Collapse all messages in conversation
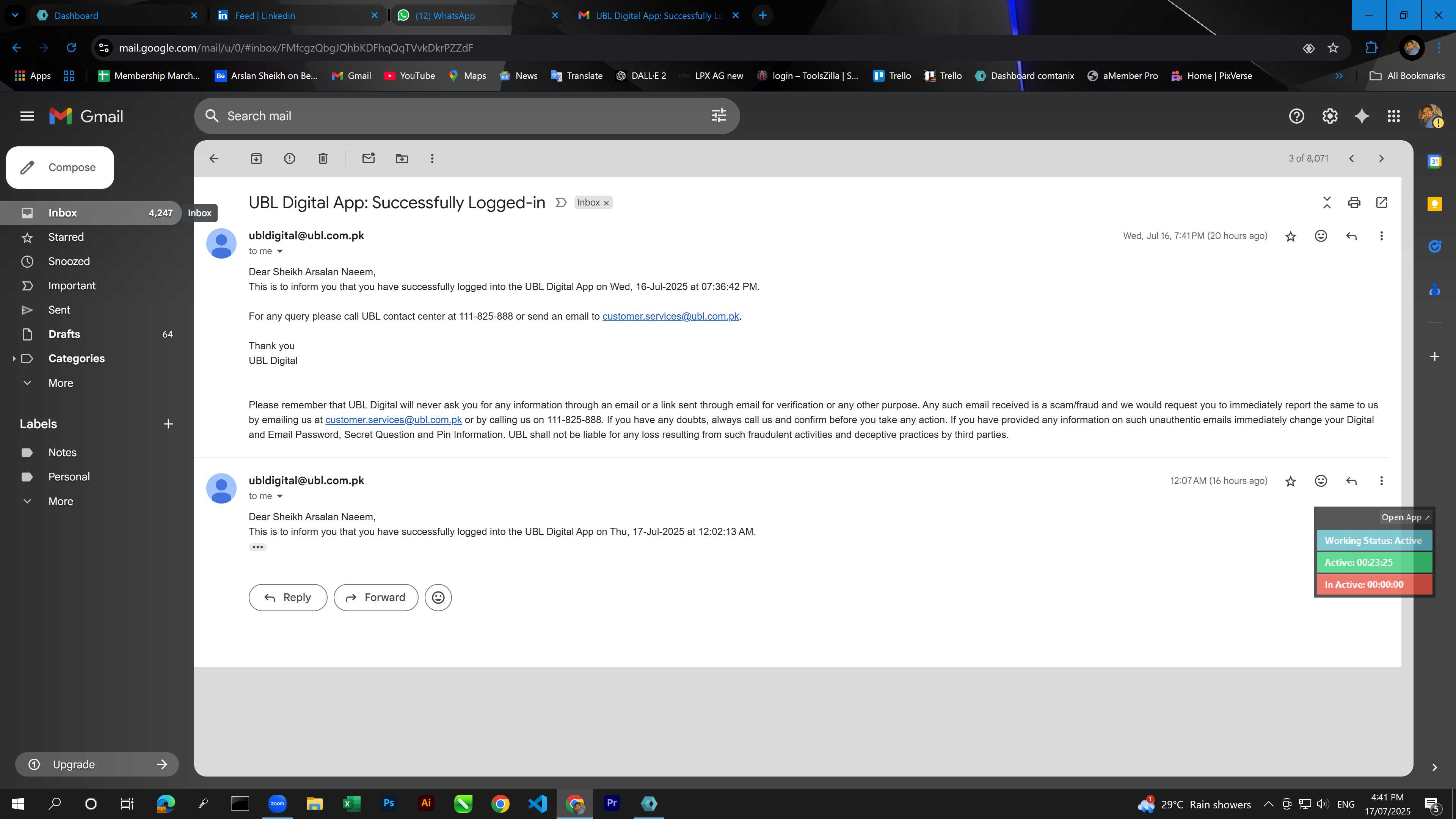Viewport: 1456px width, 819px height. [x=1327, y=202]
